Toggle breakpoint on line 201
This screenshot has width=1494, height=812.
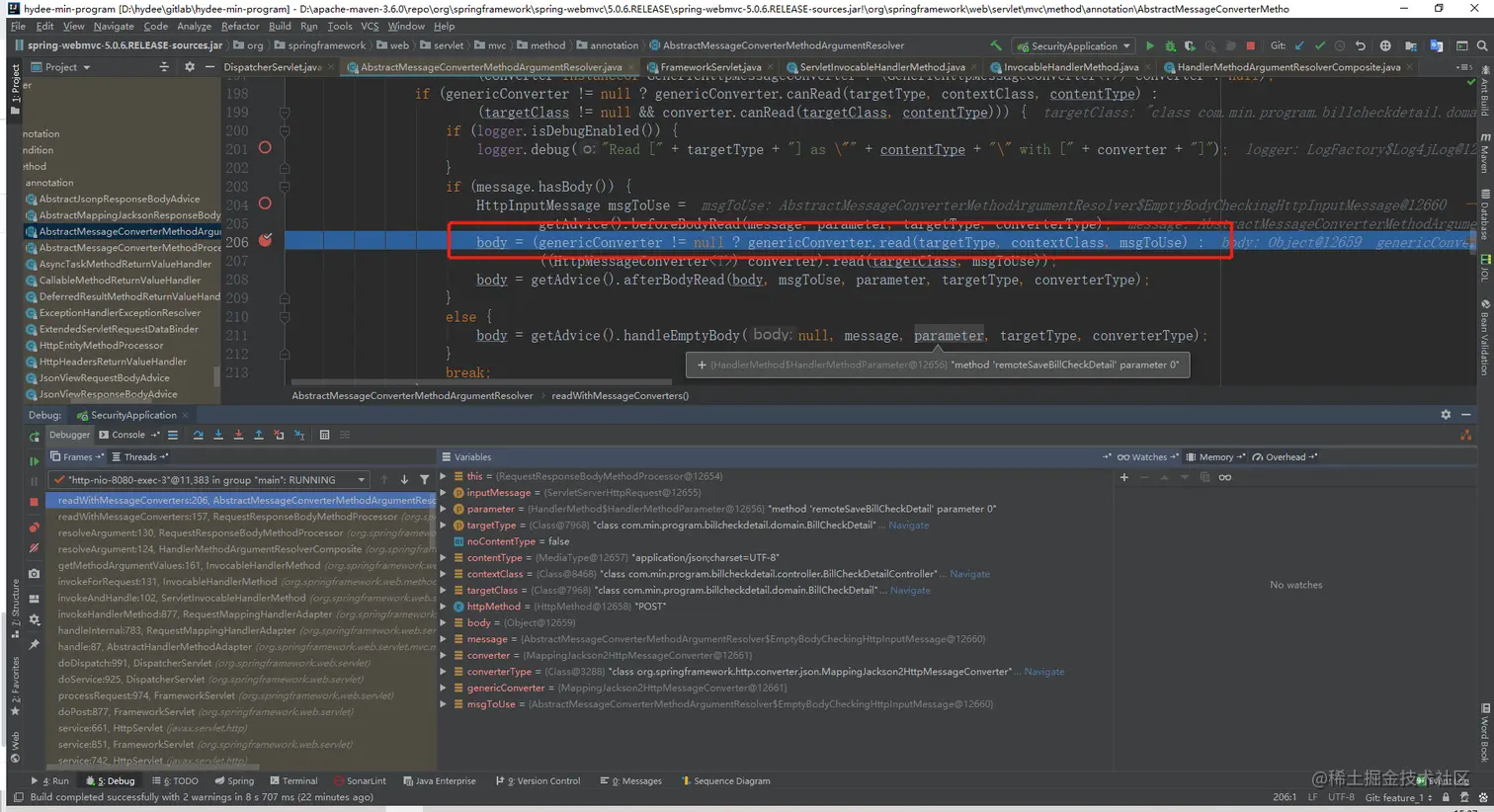tap(264, 148)
